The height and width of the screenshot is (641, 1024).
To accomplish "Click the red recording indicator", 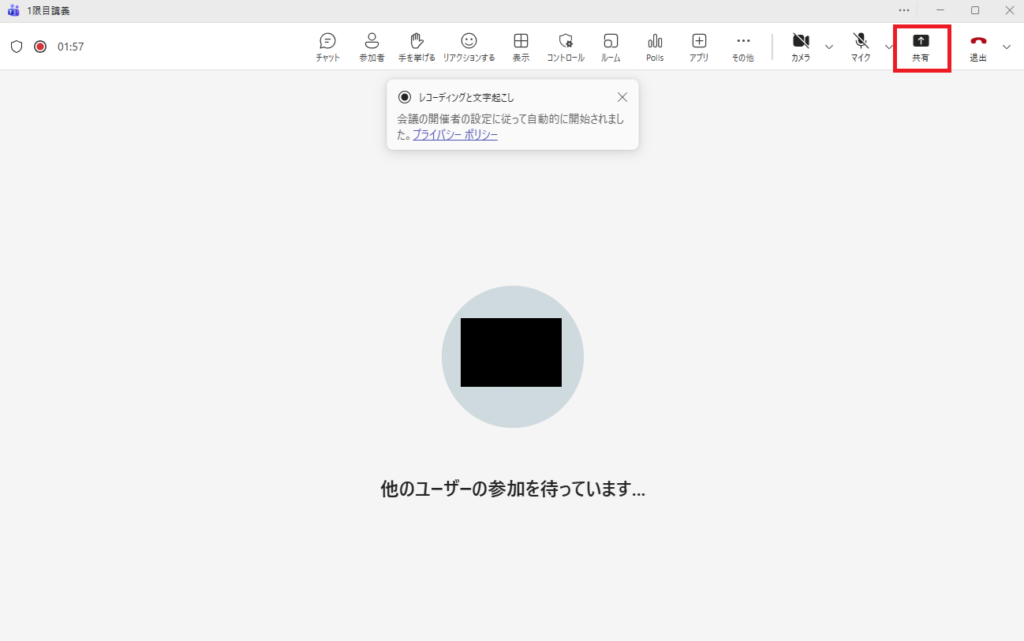I will [x=40, y=46].
